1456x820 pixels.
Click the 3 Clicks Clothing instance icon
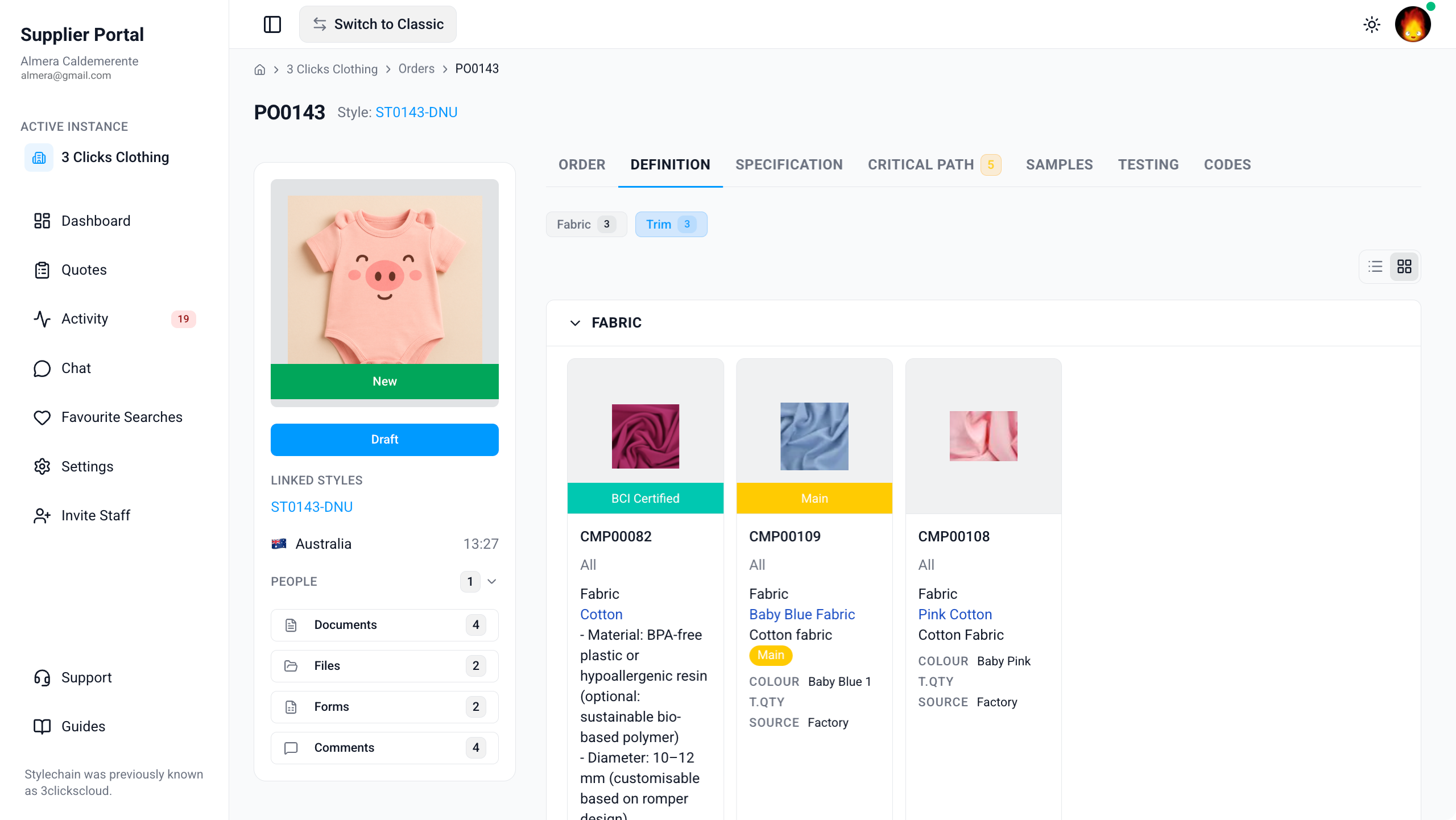39,158
